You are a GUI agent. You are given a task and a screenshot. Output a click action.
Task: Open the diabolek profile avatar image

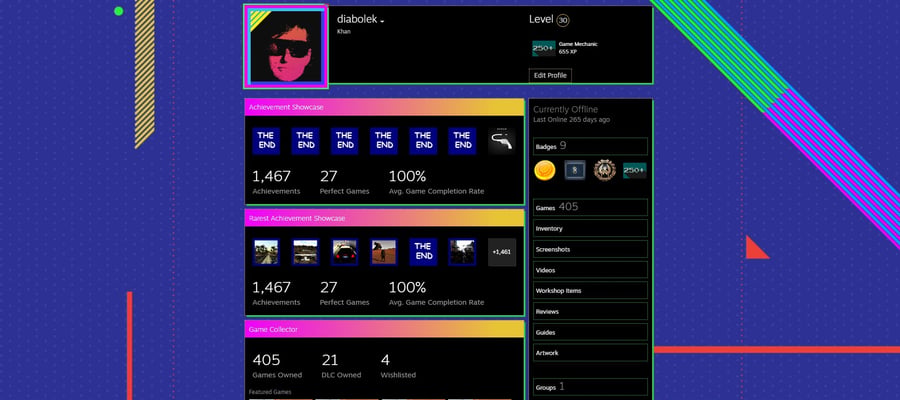pos(286,46)
